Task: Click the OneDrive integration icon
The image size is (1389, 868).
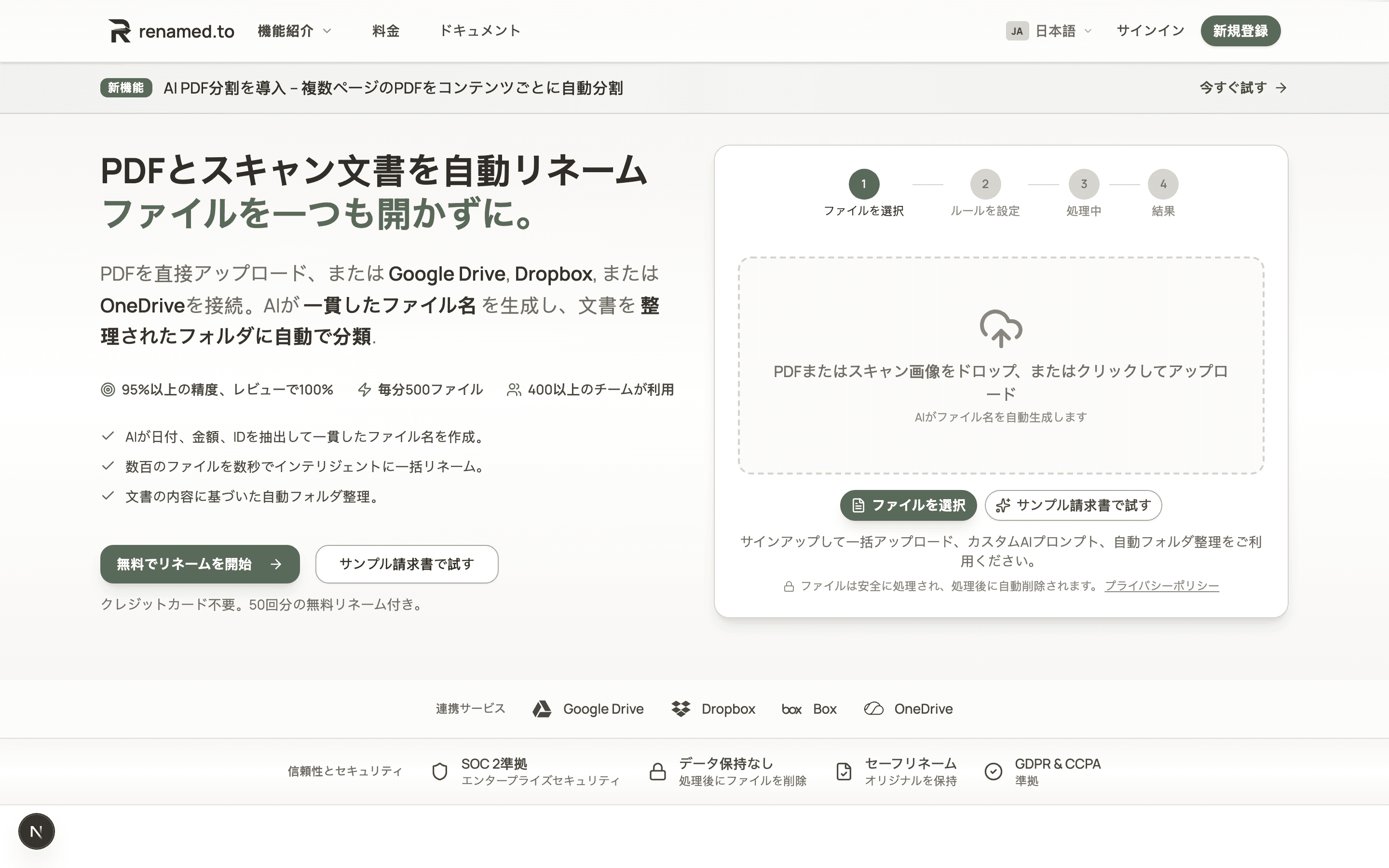Action: tap(873, 708)
